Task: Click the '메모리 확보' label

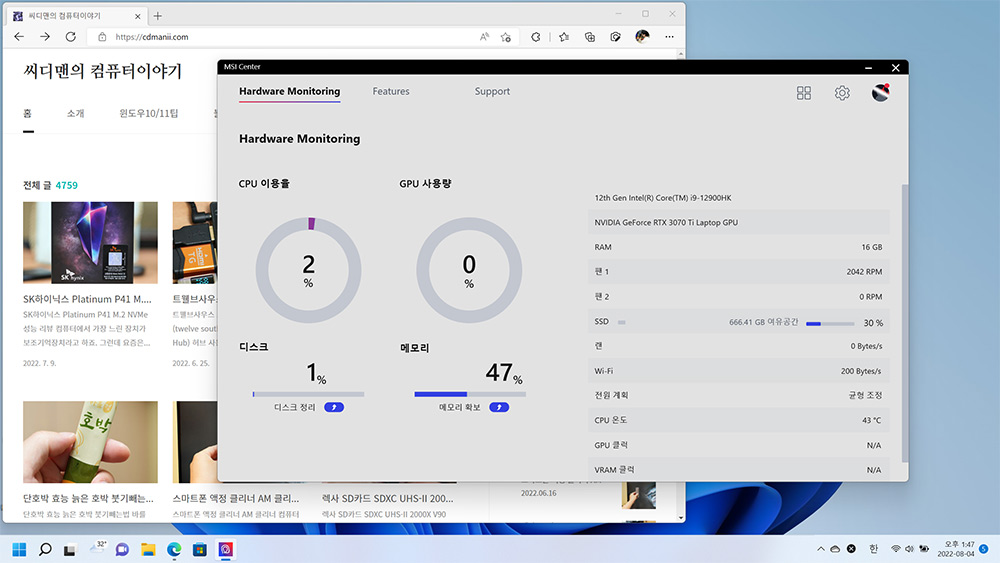Action: (460, 407)
